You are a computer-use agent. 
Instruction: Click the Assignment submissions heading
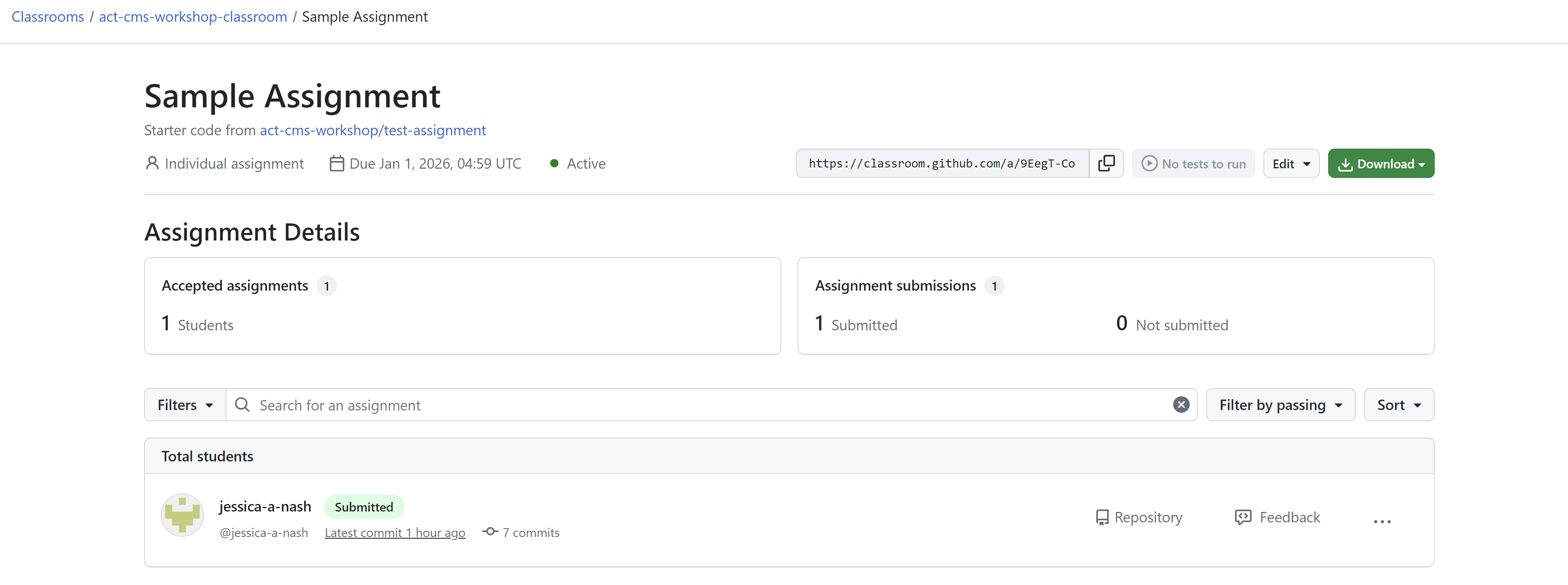click(x=895, y=285)
